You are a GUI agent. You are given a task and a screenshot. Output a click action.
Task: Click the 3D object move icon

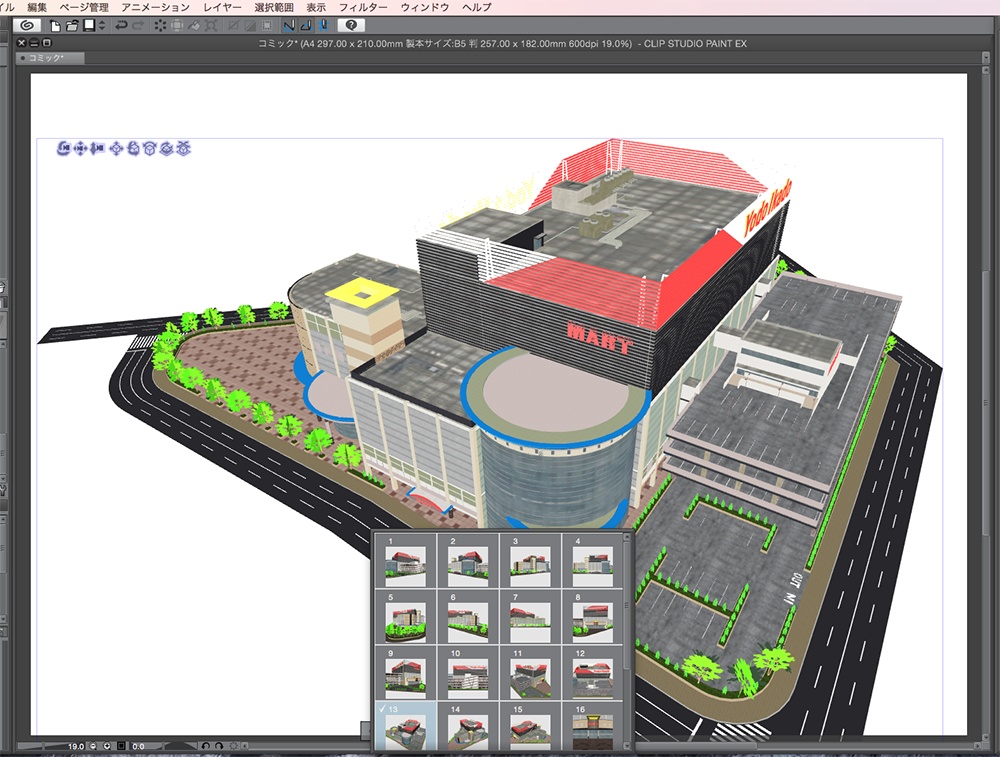click(x=116, y=149)
